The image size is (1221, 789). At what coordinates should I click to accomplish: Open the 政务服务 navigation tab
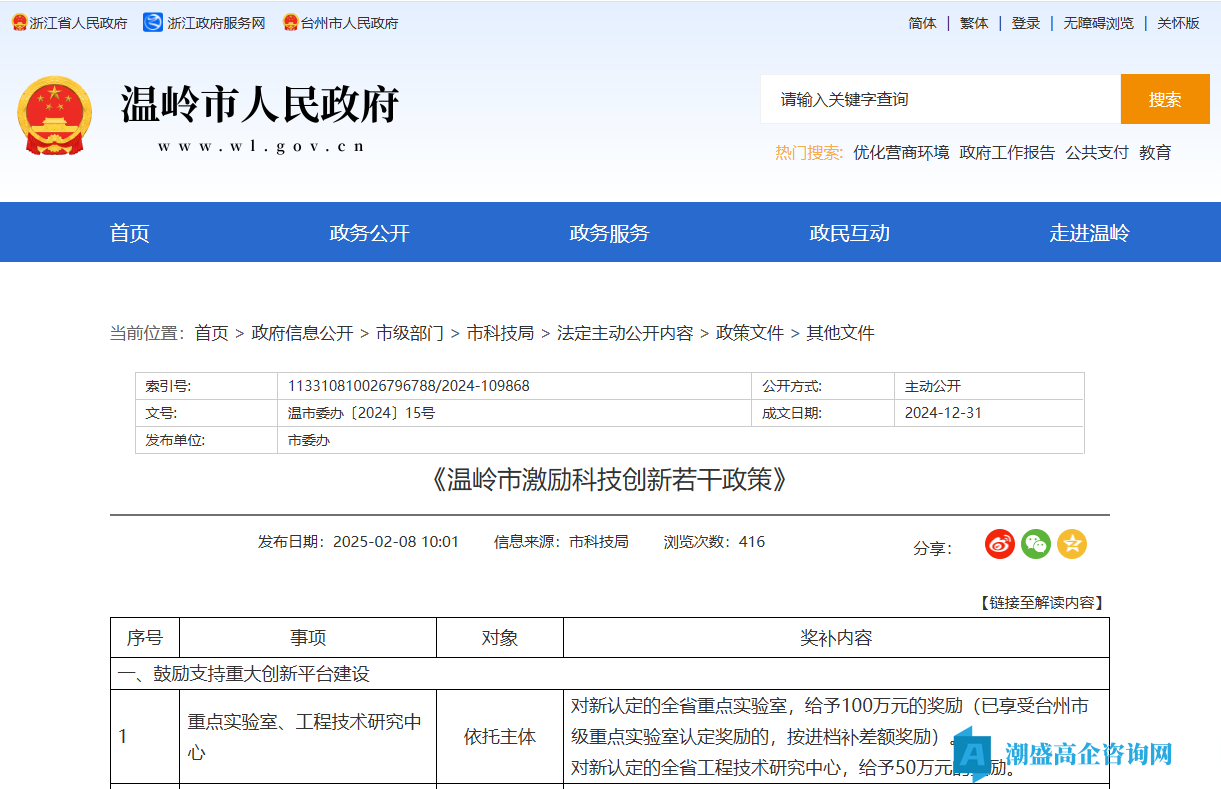click(610, 233)
